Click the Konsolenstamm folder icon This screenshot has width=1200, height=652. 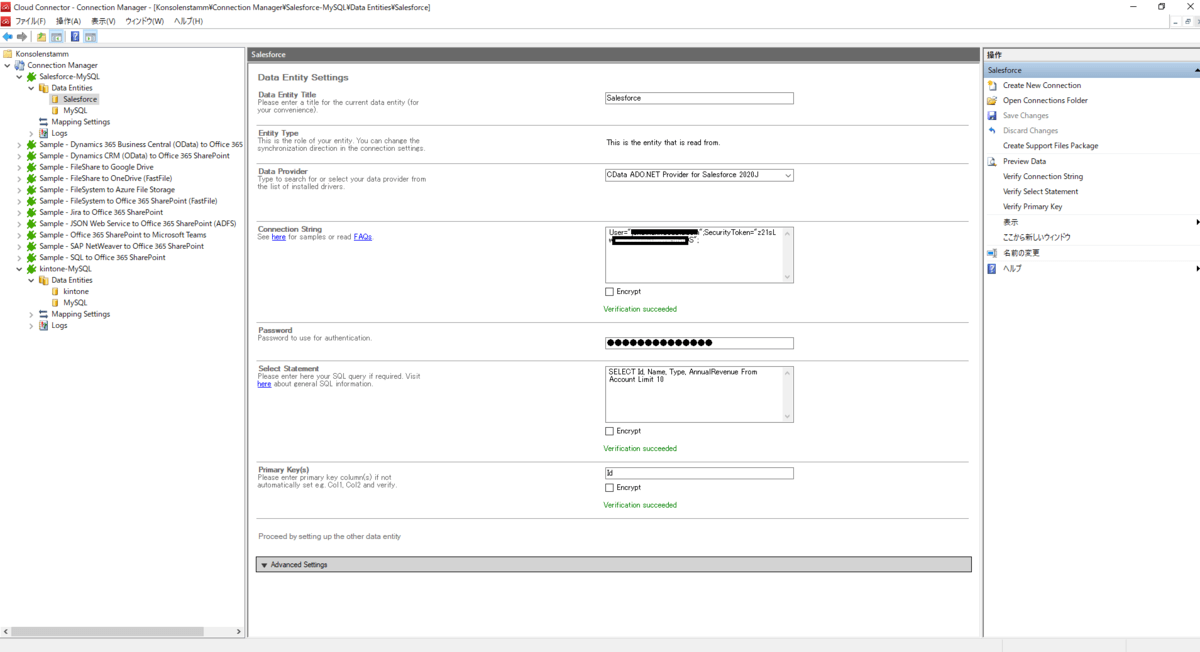pyautogui.click(x=8, y=54)
